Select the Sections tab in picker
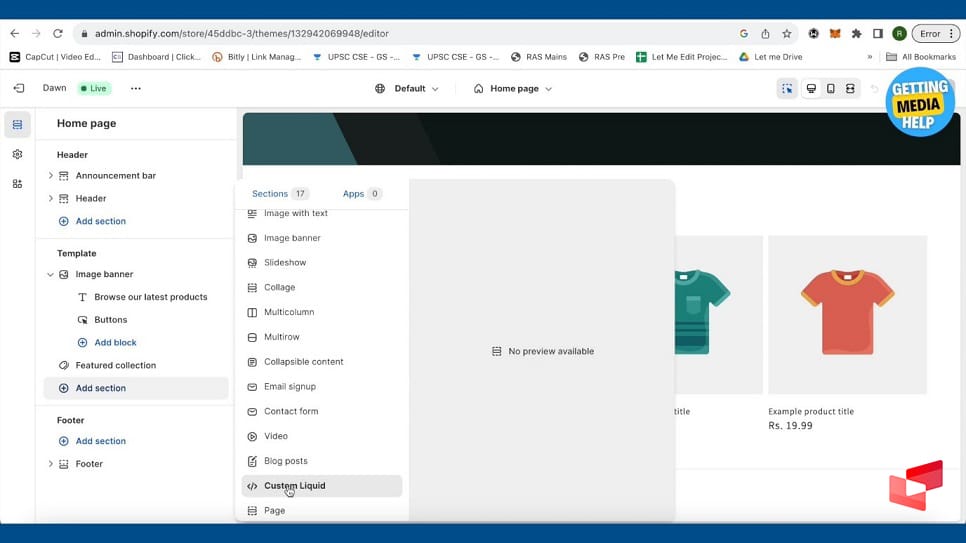The height and width of the screenshot is (543, 966). coord(279,194)
